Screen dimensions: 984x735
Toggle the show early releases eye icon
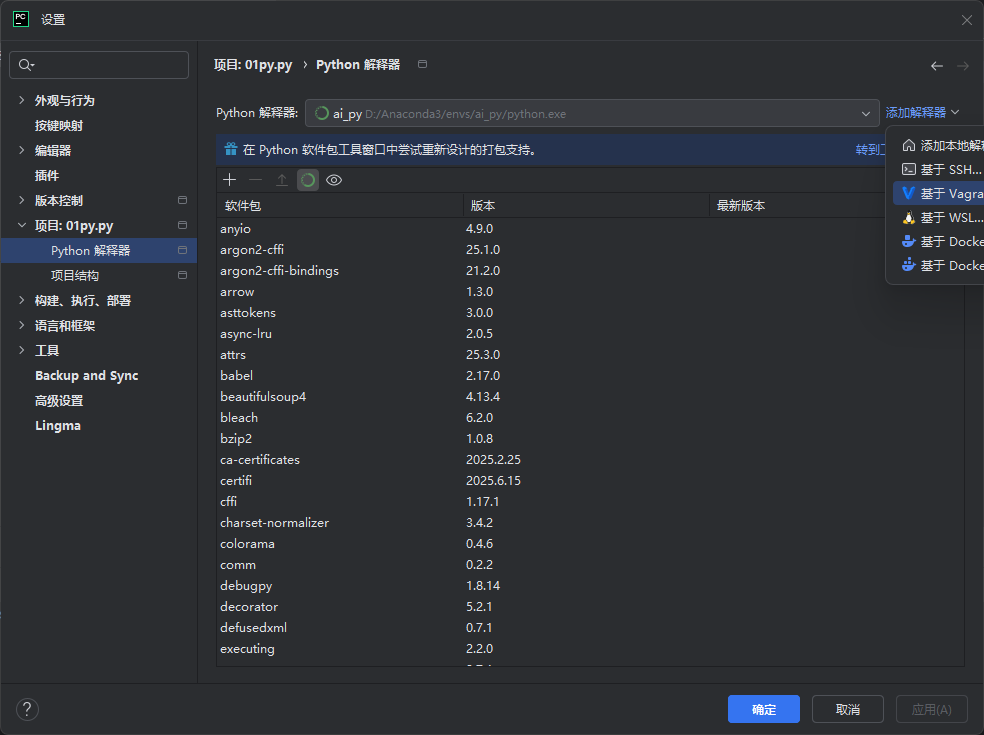334,180
